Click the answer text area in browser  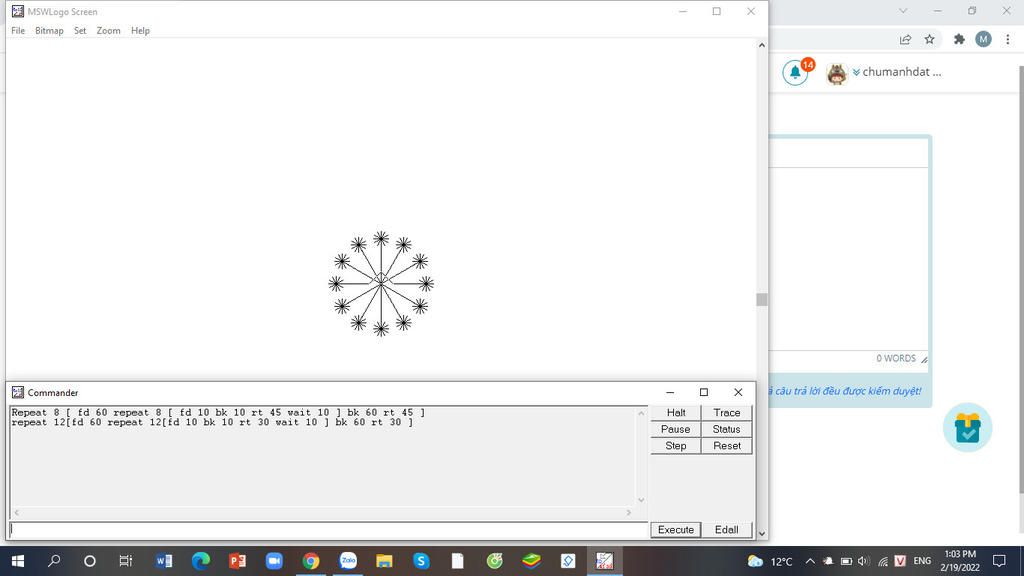[x=849, y=259]
